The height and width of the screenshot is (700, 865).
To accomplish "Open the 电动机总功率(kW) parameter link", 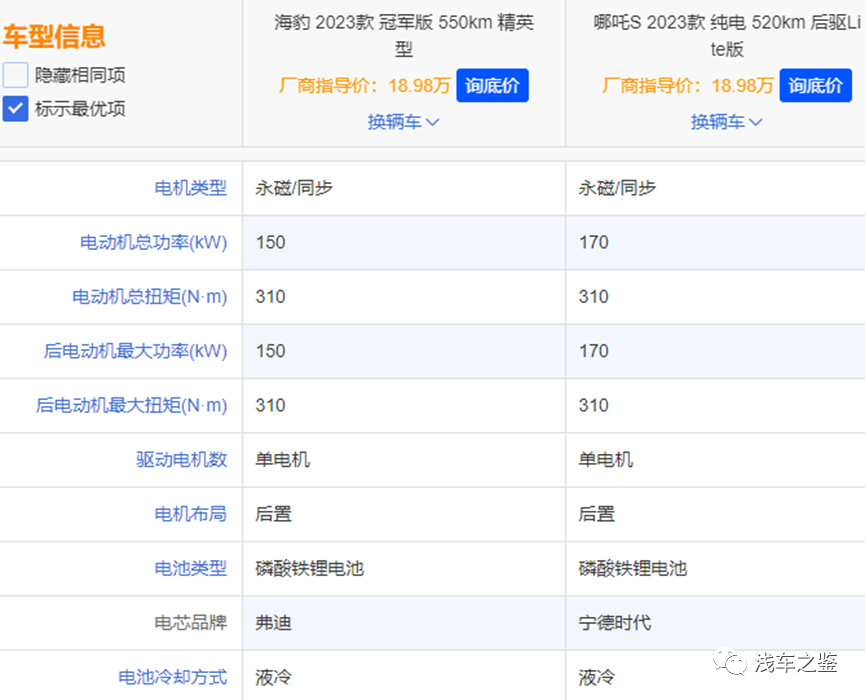I will pos(153,242).
